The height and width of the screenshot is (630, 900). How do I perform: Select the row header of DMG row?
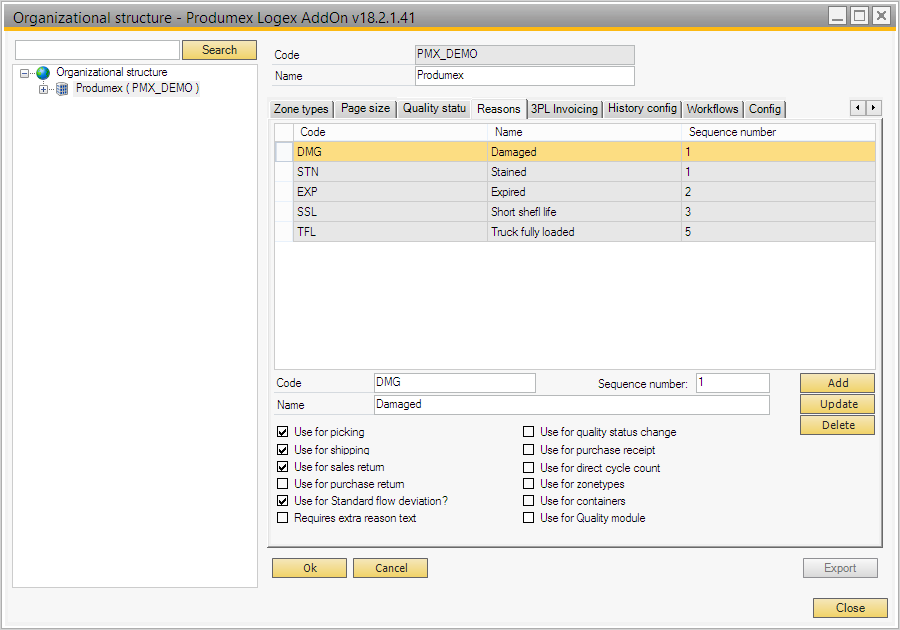click(284, 152)
